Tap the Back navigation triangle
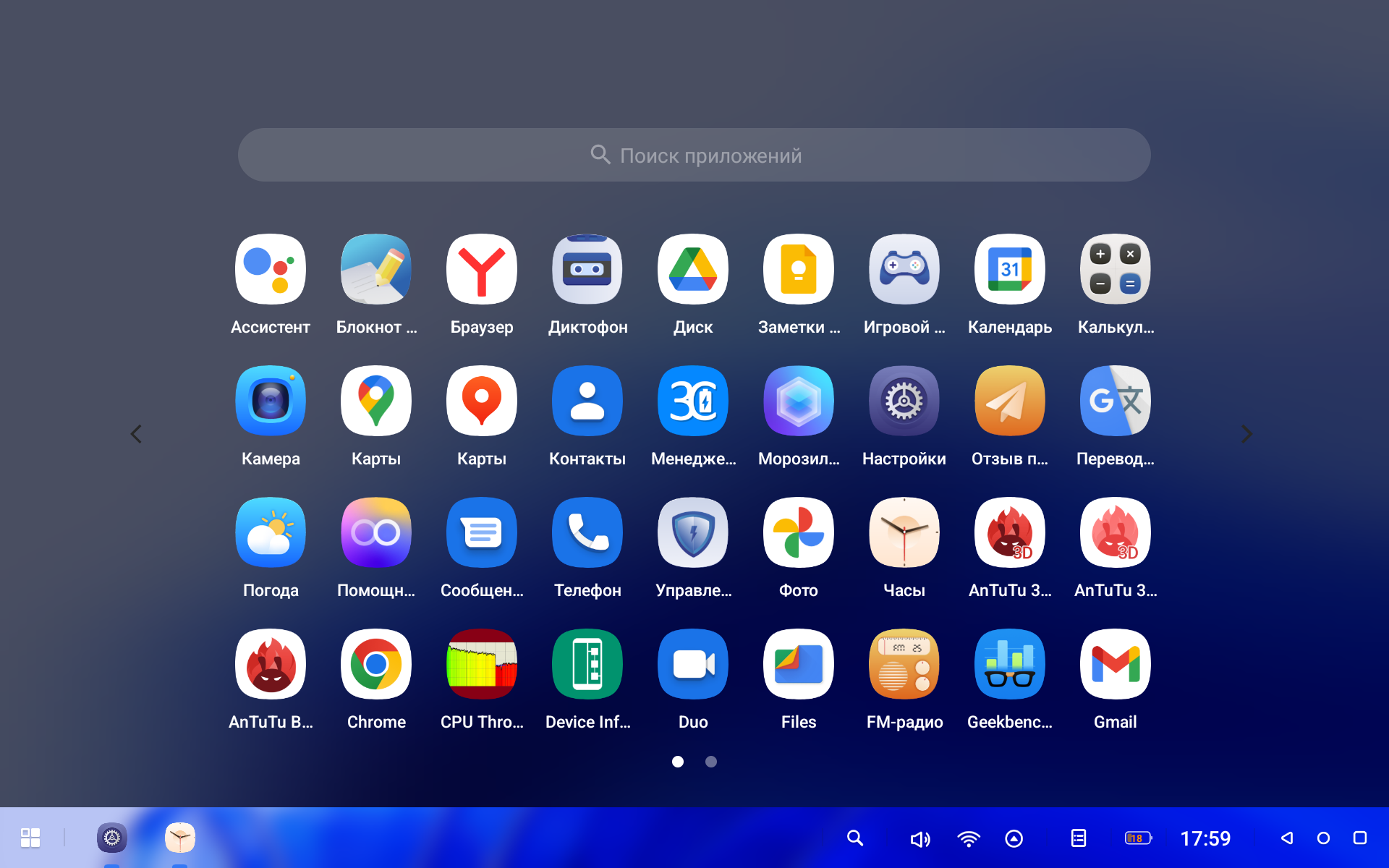The image size is (1389, 868). click(1287, 838)
